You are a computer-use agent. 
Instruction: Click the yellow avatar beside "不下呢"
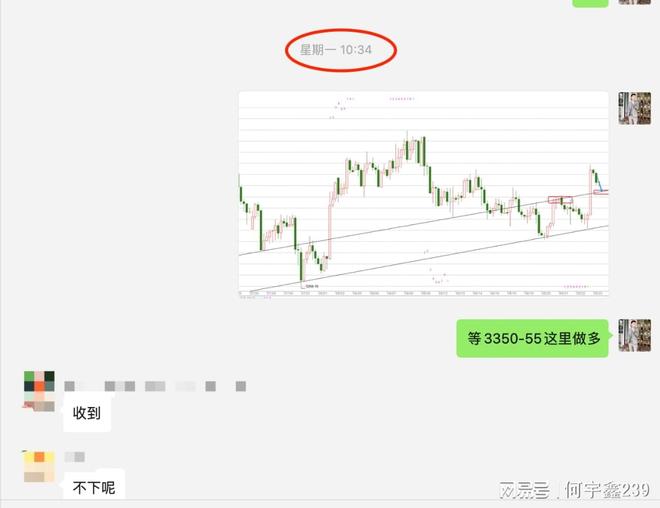[x=39, y=466]
